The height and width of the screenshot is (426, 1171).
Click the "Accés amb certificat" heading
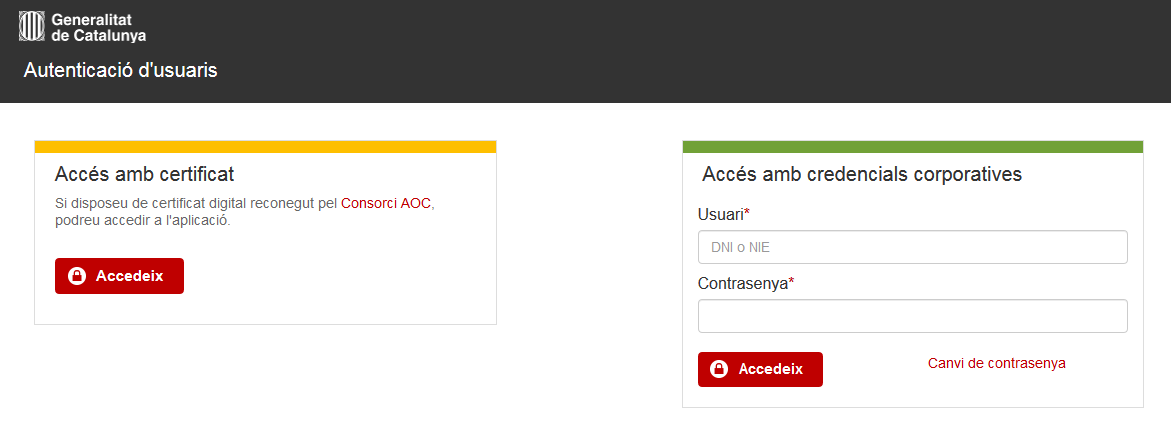[x=145, y=174]
